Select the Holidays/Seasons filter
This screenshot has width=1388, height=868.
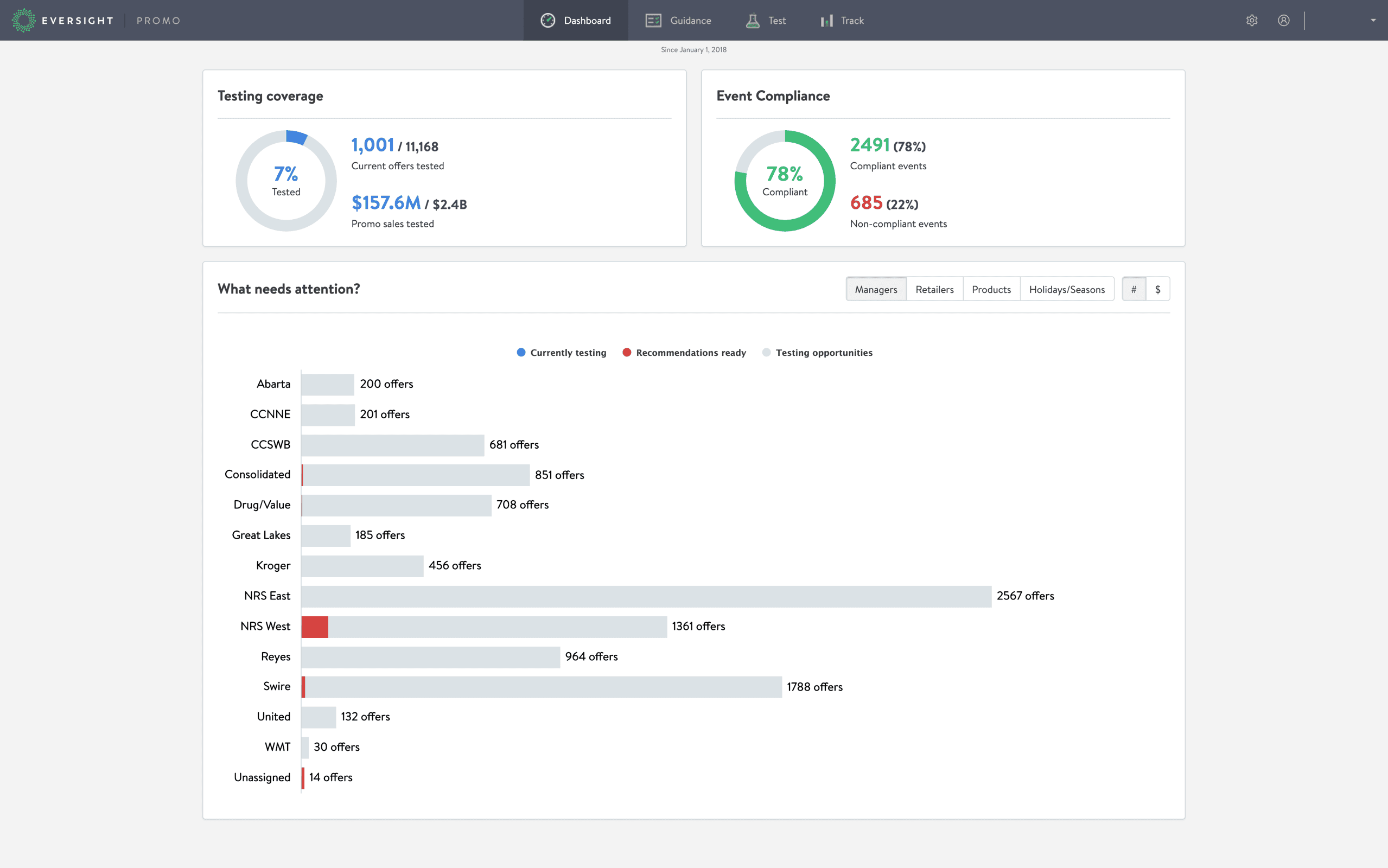point(1067,289)
